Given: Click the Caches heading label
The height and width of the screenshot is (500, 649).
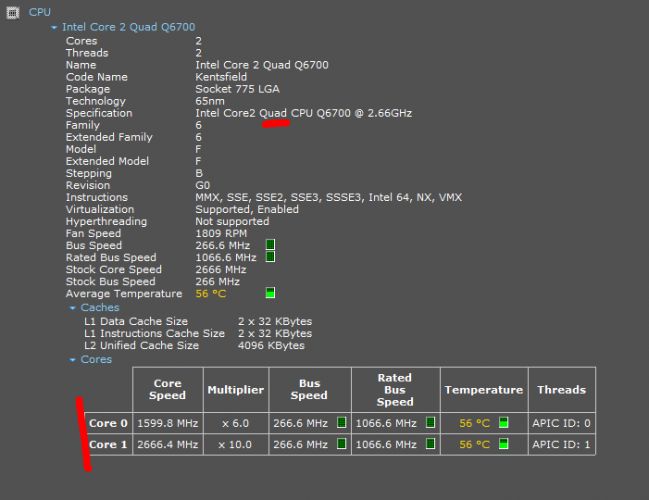Looking at the screenshot, I should click(100, 308).
